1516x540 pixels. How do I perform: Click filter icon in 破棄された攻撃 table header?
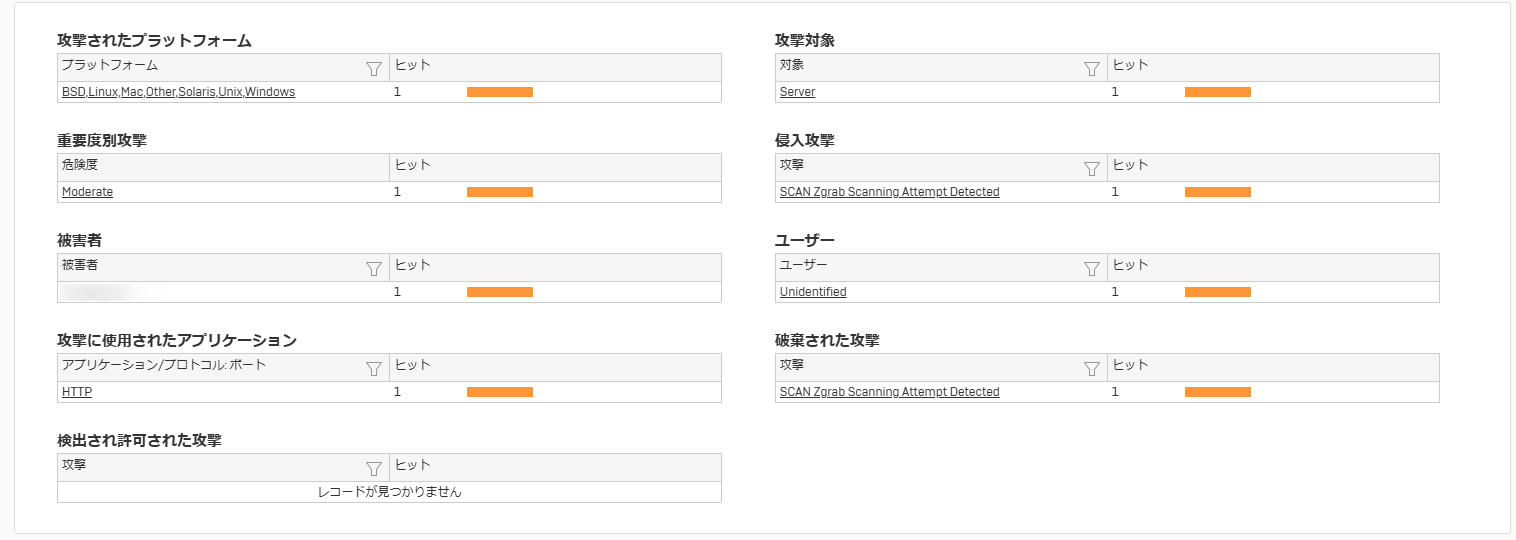coord(1092,369)
